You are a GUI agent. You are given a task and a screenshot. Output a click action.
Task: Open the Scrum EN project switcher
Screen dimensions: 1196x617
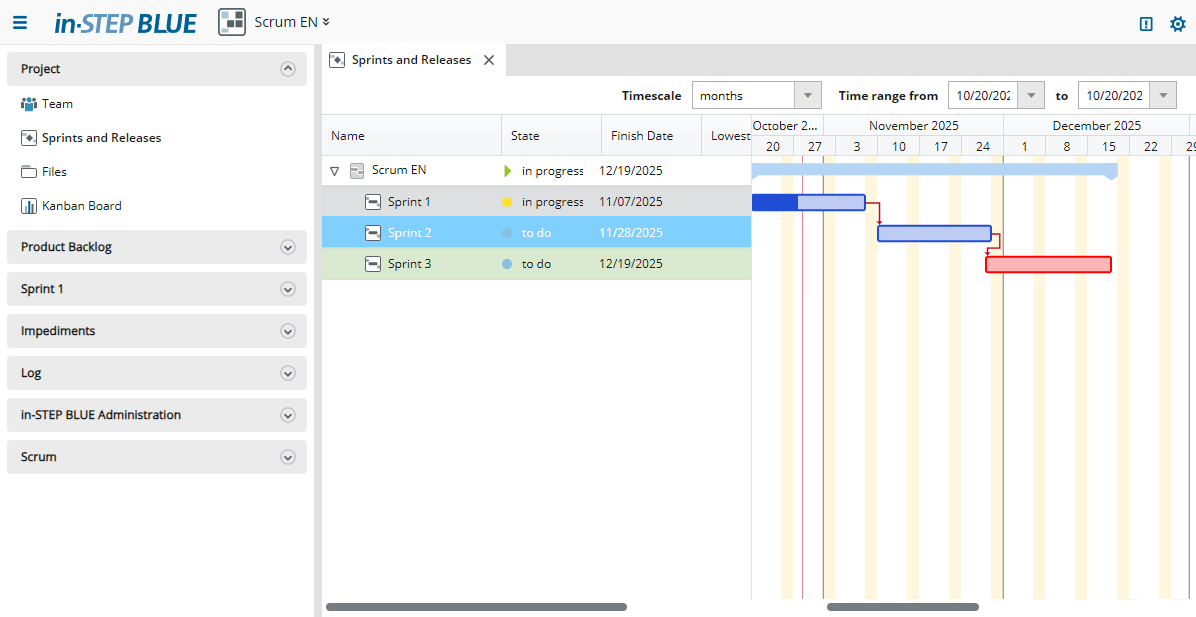click(292, 22)
